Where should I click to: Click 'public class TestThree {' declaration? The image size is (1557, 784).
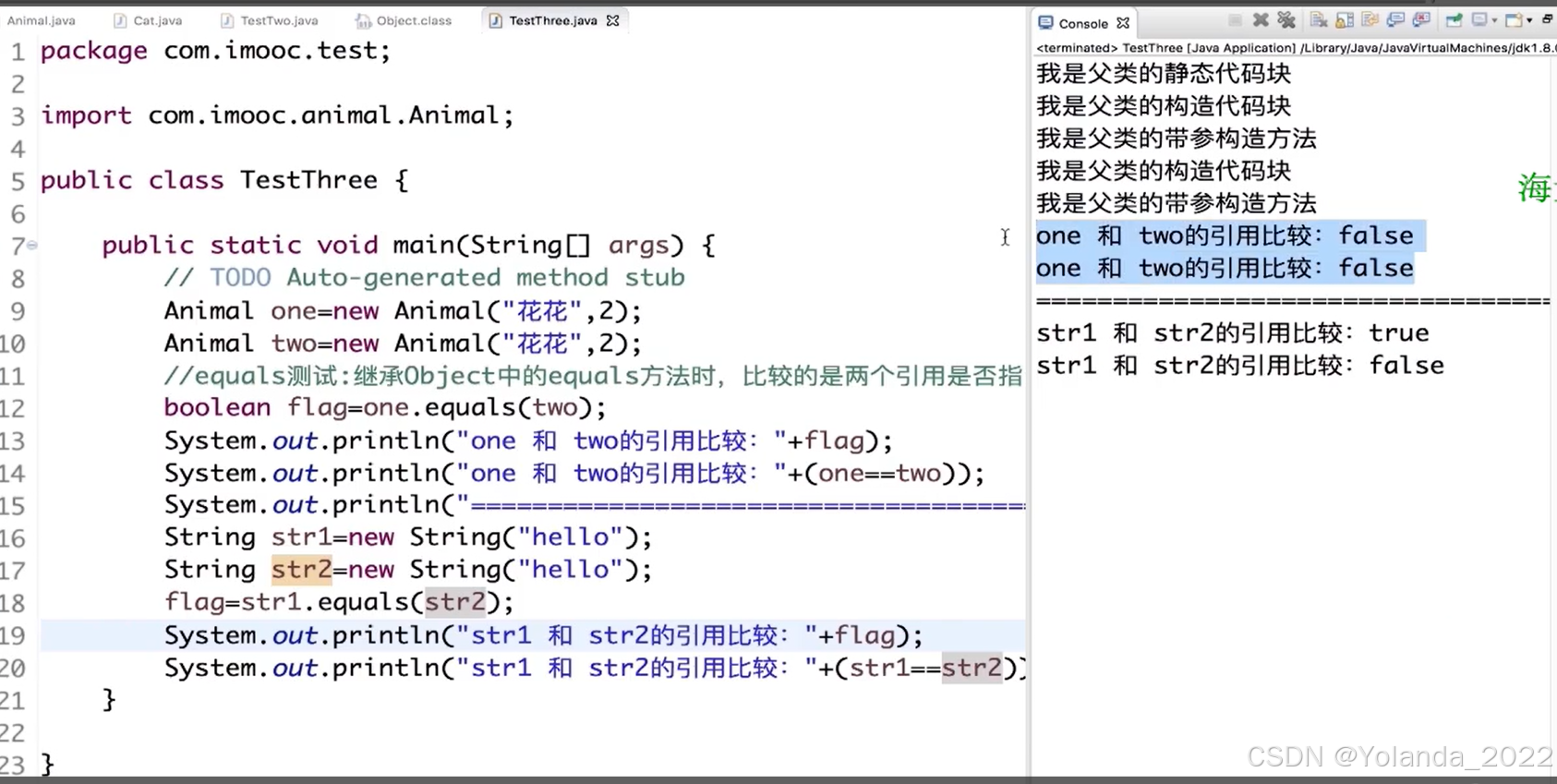224,180
